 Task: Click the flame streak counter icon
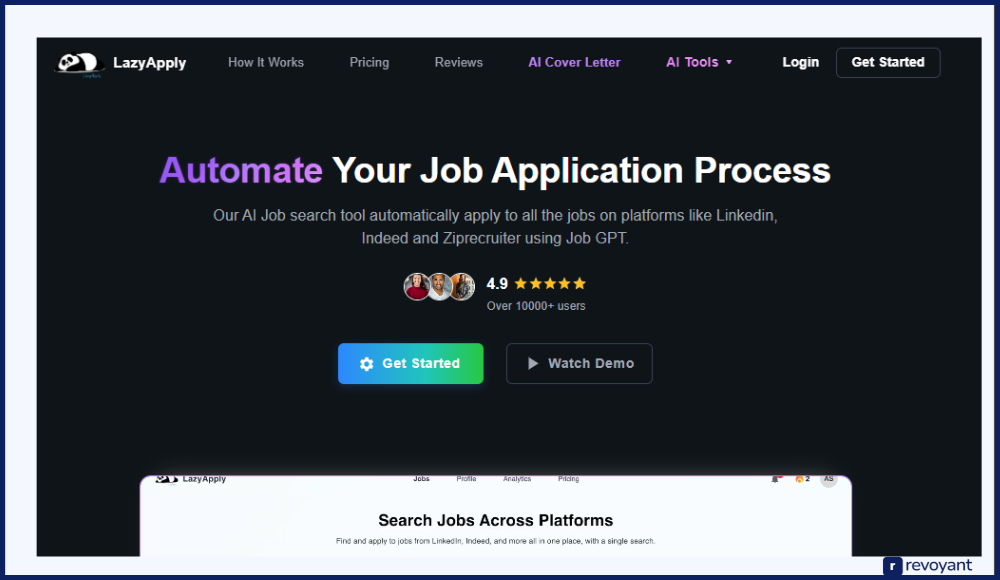coord(799,480)
